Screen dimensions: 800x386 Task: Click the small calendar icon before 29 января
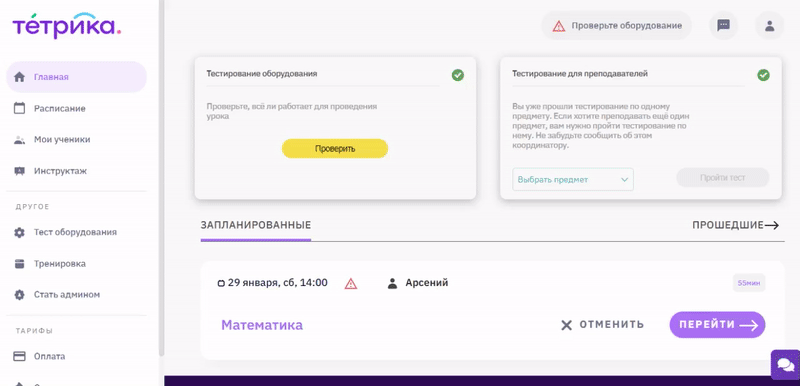coord(221,284)
